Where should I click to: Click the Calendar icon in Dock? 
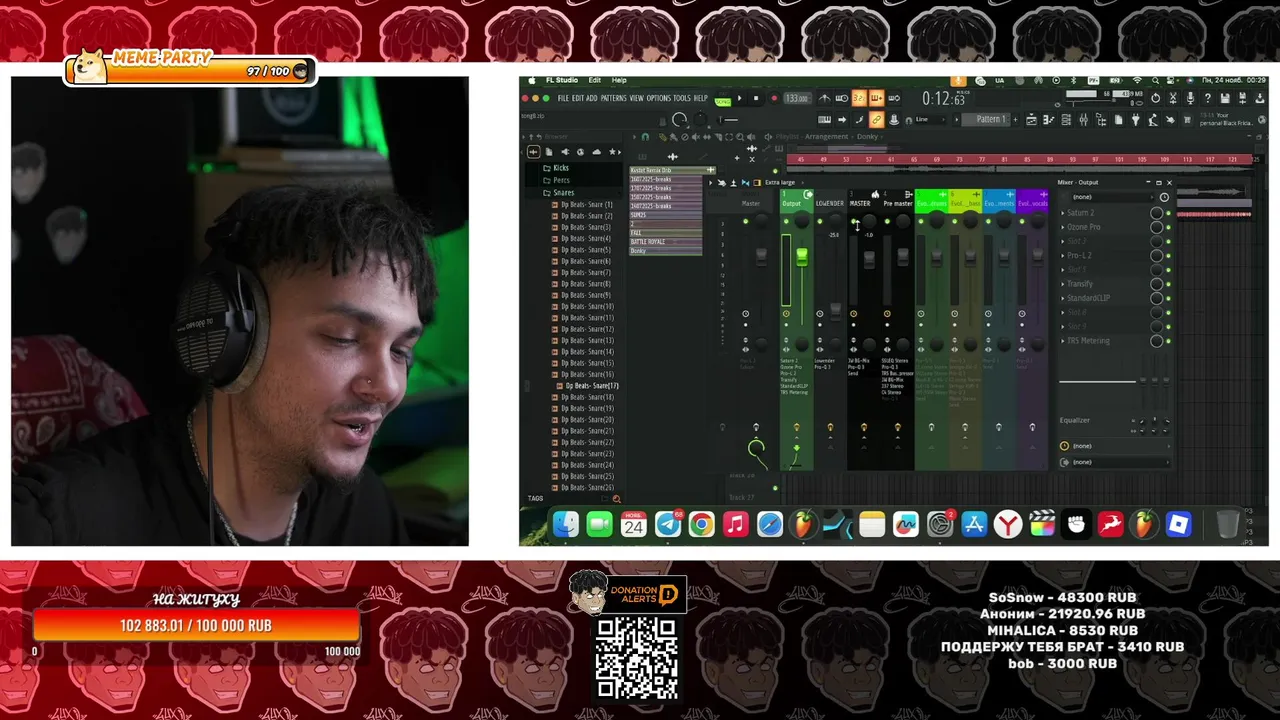[633, 524]
